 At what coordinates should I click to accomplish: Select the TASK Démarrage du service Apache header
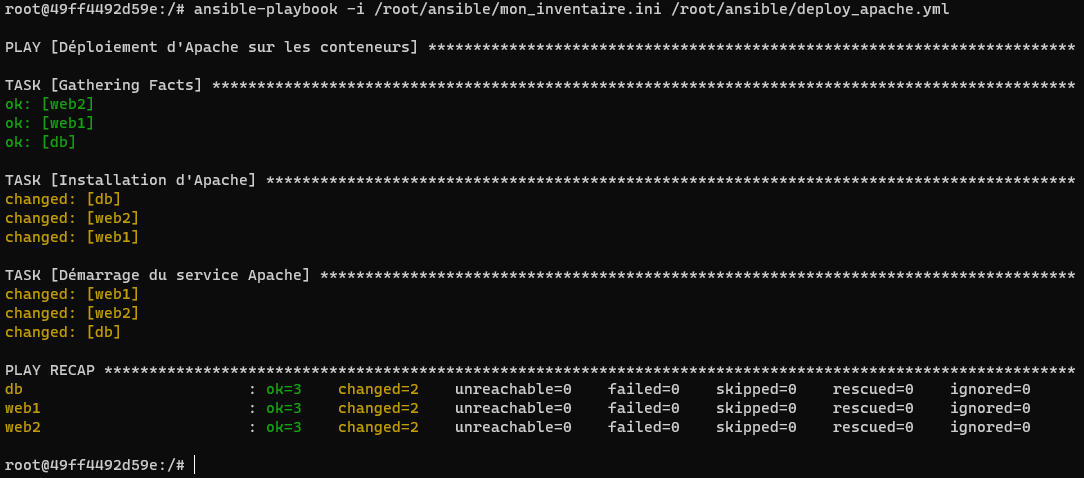pyautogui.click(x=158, y=275)
